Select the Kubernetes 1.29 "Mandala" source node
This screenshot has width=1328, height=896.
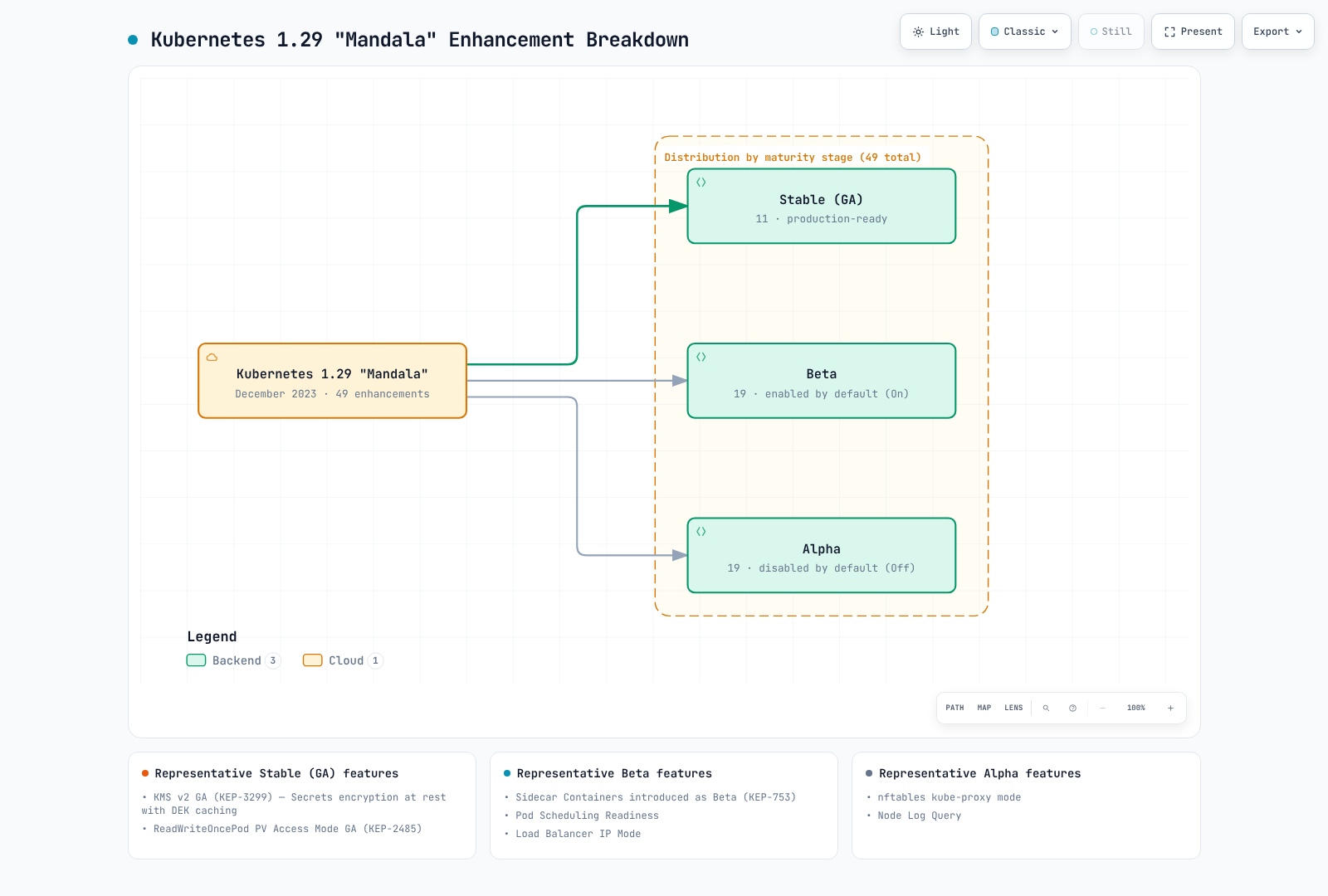pos(332,381)
